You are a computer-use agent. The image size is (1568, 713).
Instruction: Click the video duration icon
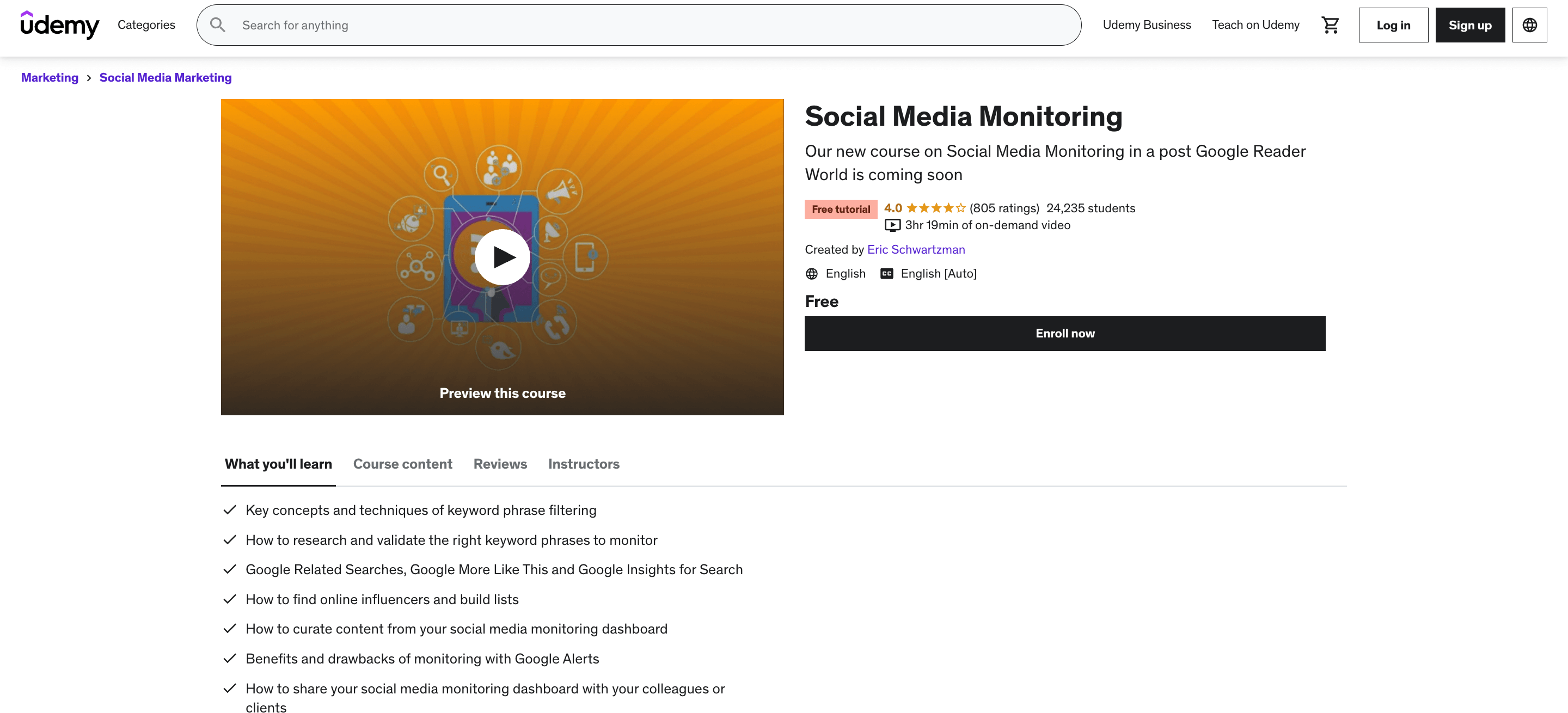(x=892, y=225)
